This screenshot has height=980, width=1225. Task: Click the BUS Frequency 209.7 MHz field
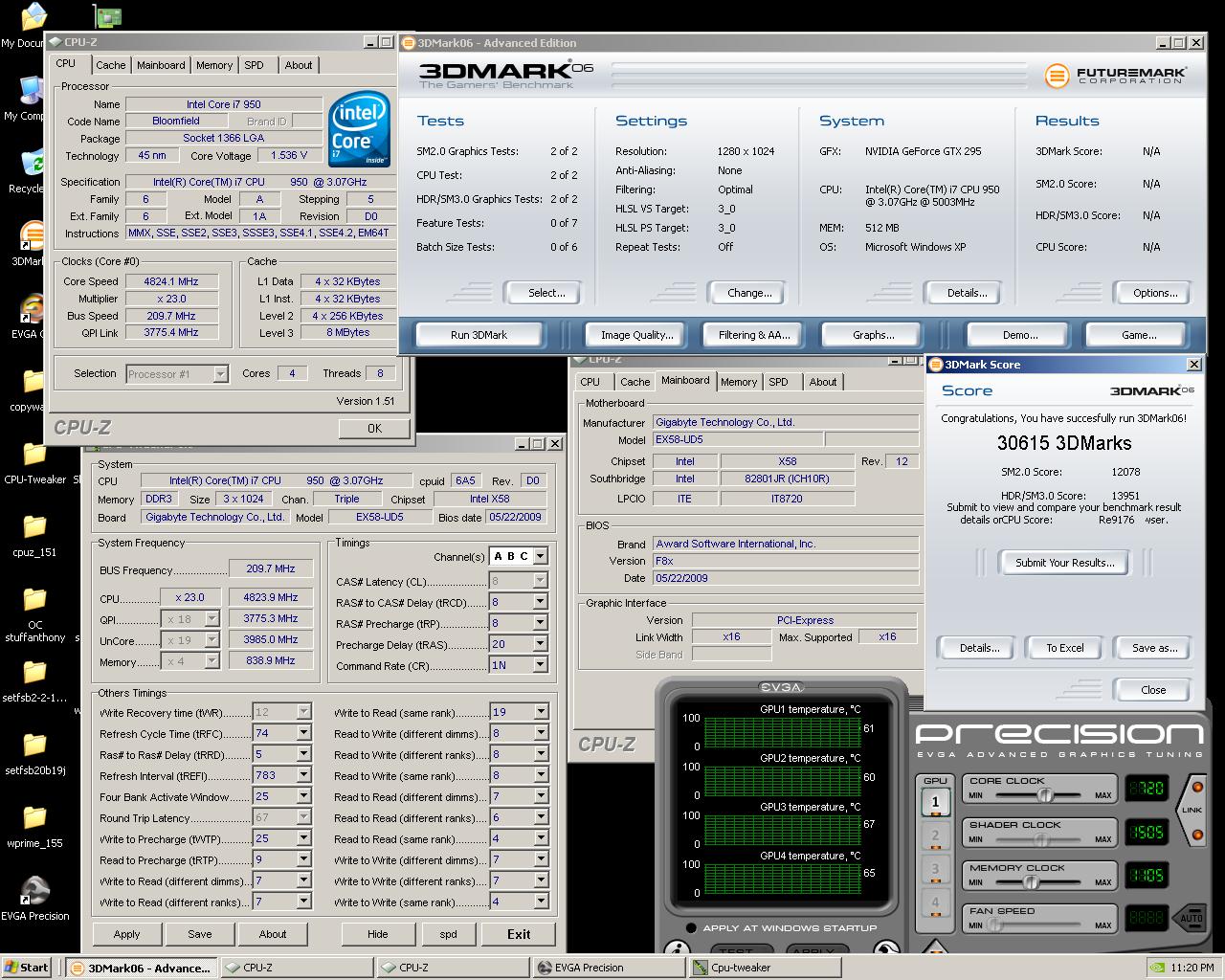(271, 568)
